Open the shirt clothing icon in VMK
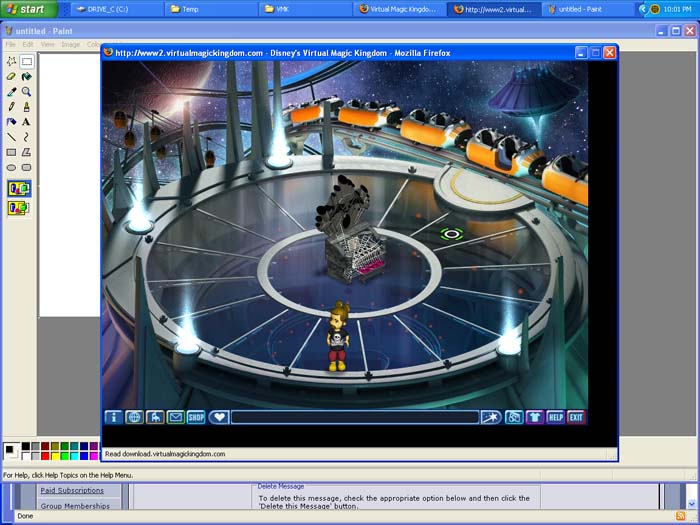This screenshot has height=525, width=700. click(x=535, y=417)
